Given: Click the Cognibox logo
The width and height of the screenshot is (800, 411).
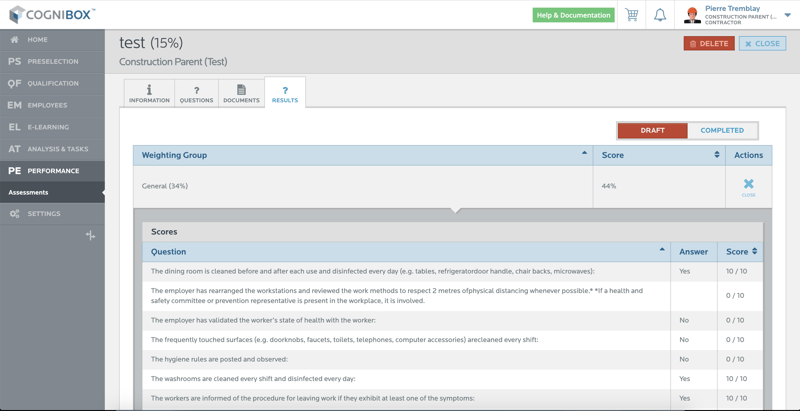Looking at the screenshot, I should (53, 14).
